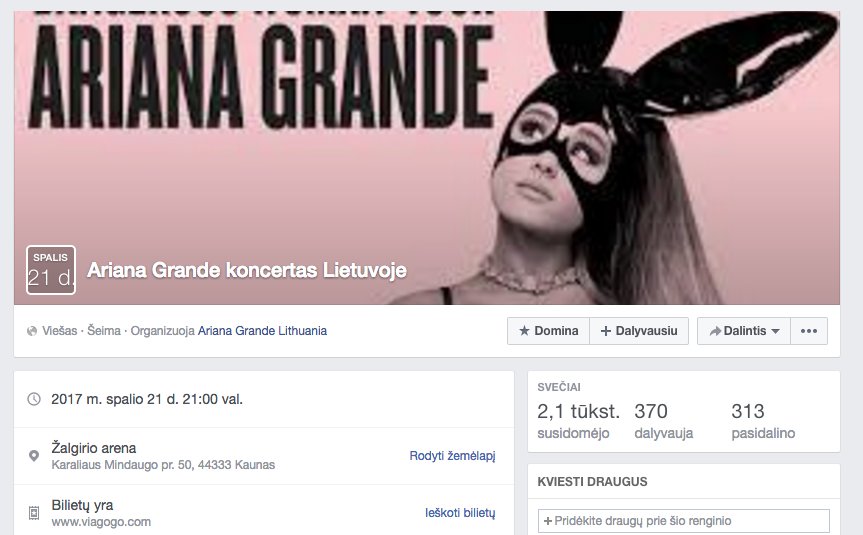Image resolution: width=863 pixels, height=535 pixels.
Task: Expand the Dalintis dropdown arrow
Action: tap(775, 331)
